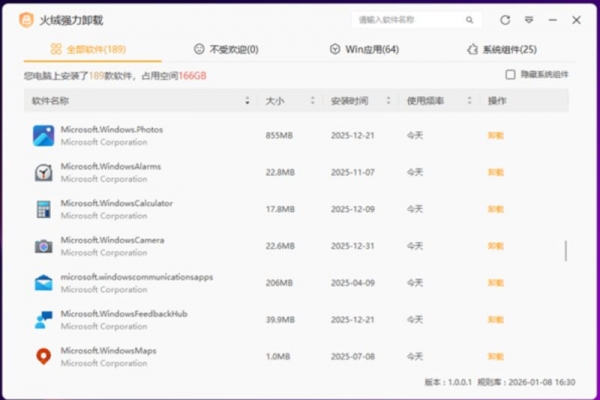
Task: Click the Huorong shield logo icon
Action: (x=26, y=20)
